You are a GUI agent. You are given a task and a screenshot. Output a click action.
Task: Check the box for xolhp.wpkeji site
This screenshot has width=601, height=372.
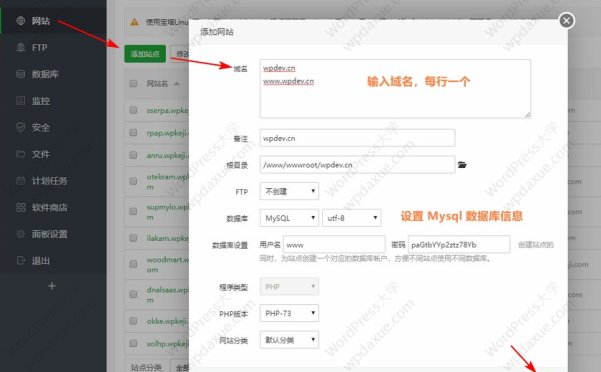(133, 343)
